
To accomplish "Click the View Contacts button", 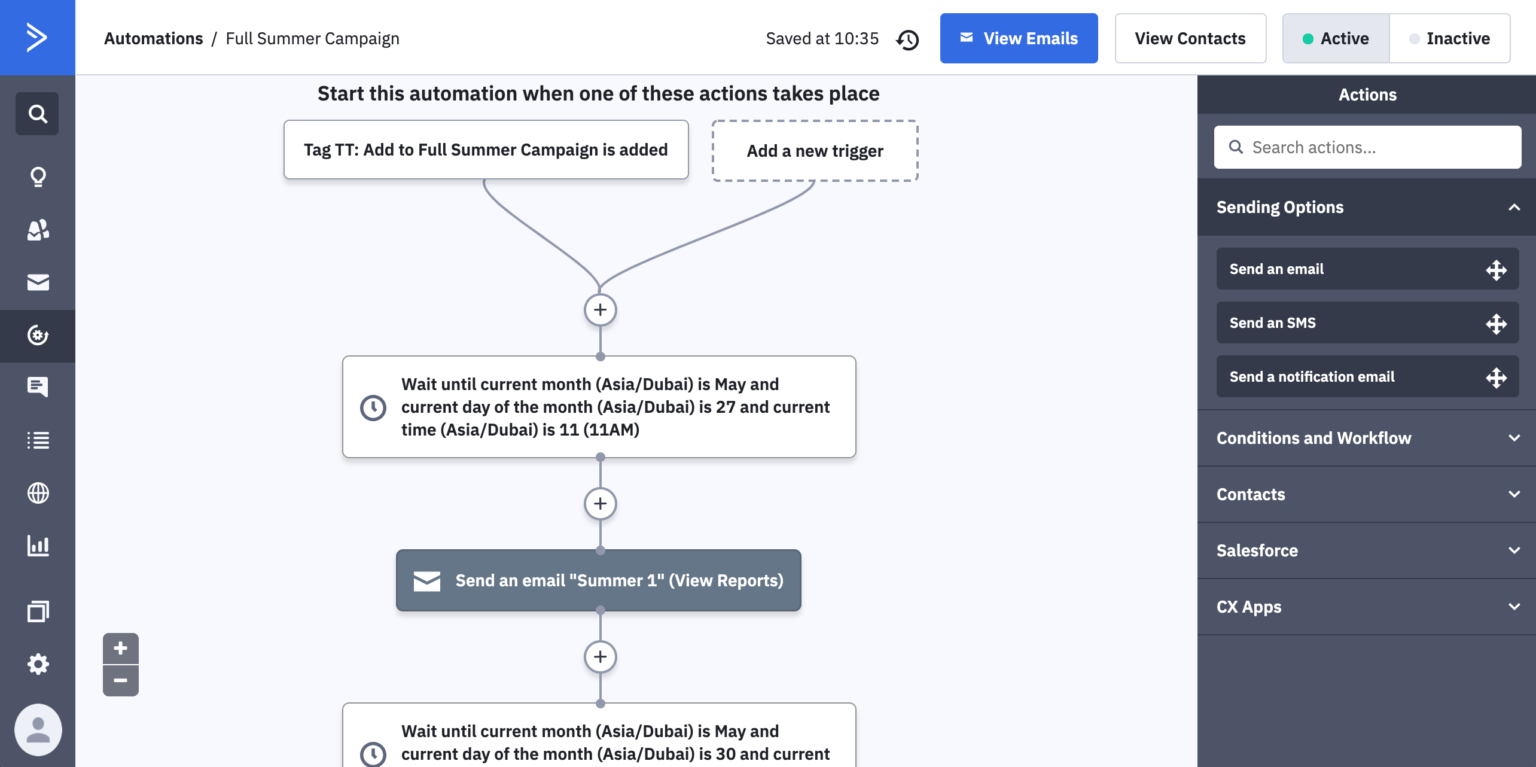I will point(1190,38).
